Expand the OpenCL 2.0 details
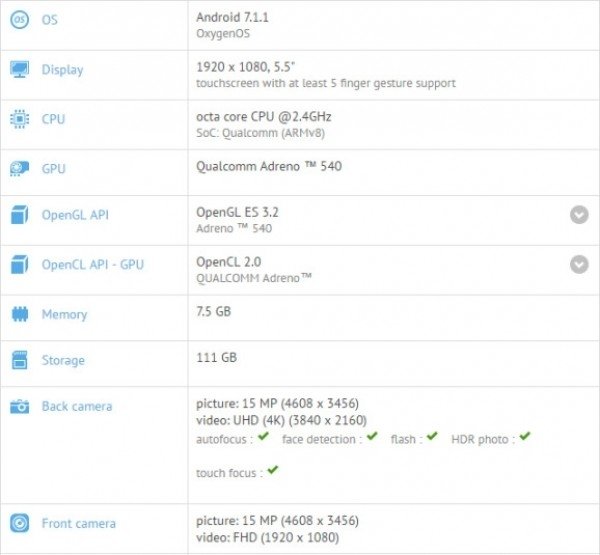This screenshot has height=555, width=600. (x=579, y=264)
